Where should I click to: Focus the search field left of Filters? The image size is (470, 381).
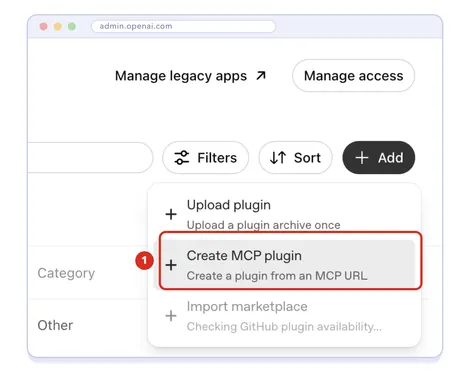(91, 158)
